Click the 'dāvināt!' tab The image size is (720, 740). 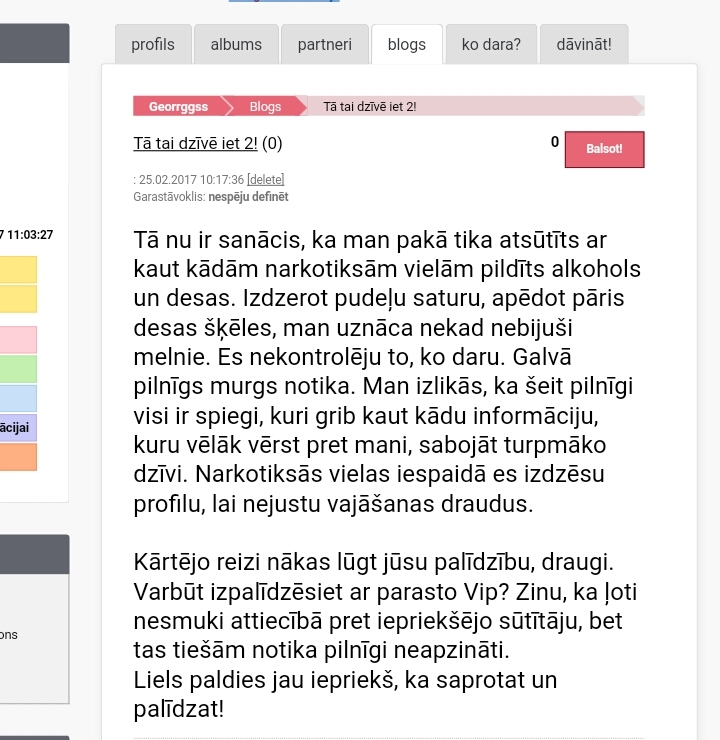(584, 45)
